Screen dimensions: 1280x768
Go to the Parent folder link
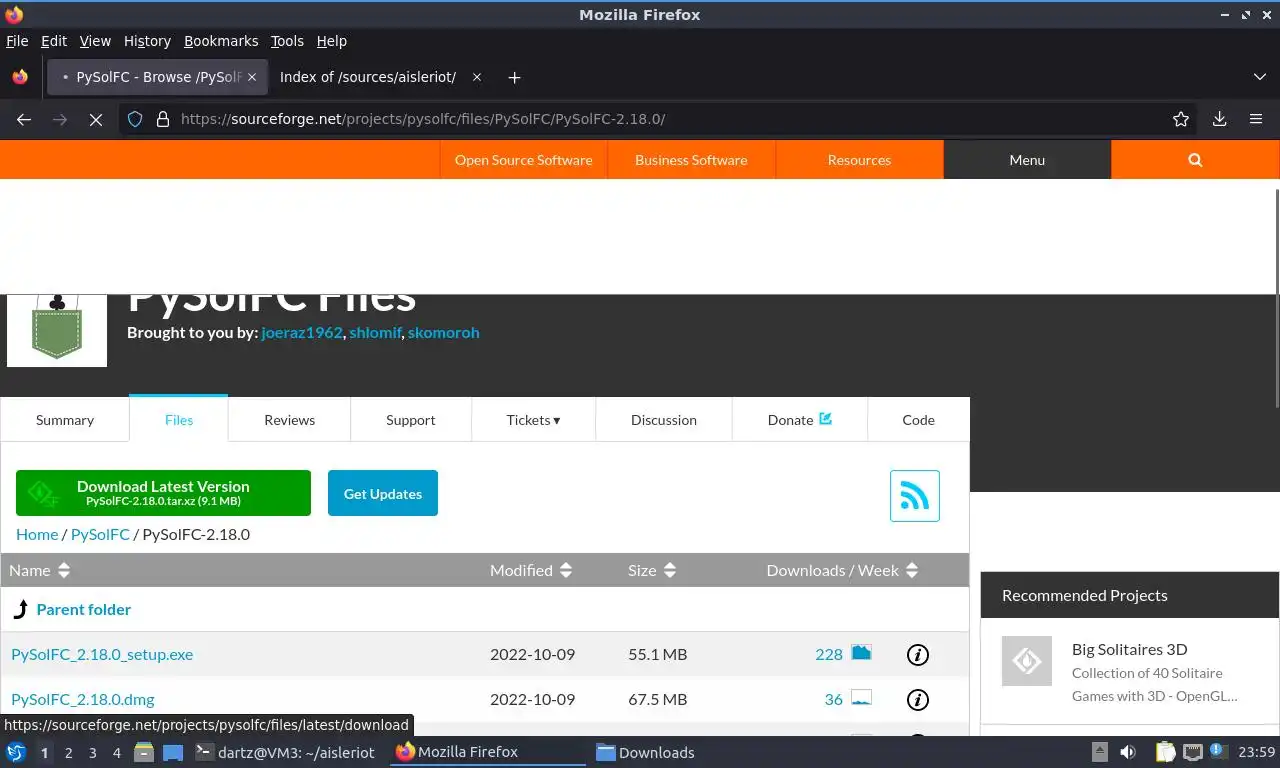[84, 609]
